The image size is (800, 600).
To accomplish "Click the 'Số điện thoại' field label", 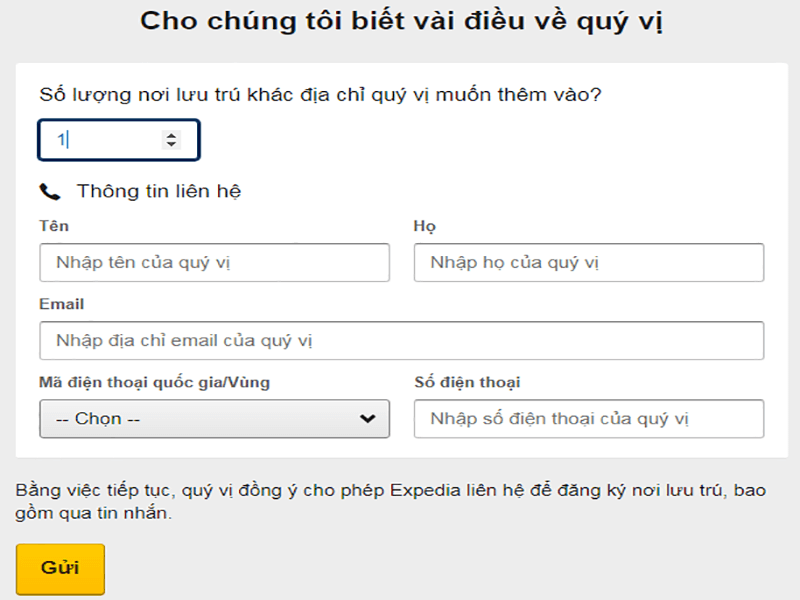I will pyautogui.click(x=467, y=382).
